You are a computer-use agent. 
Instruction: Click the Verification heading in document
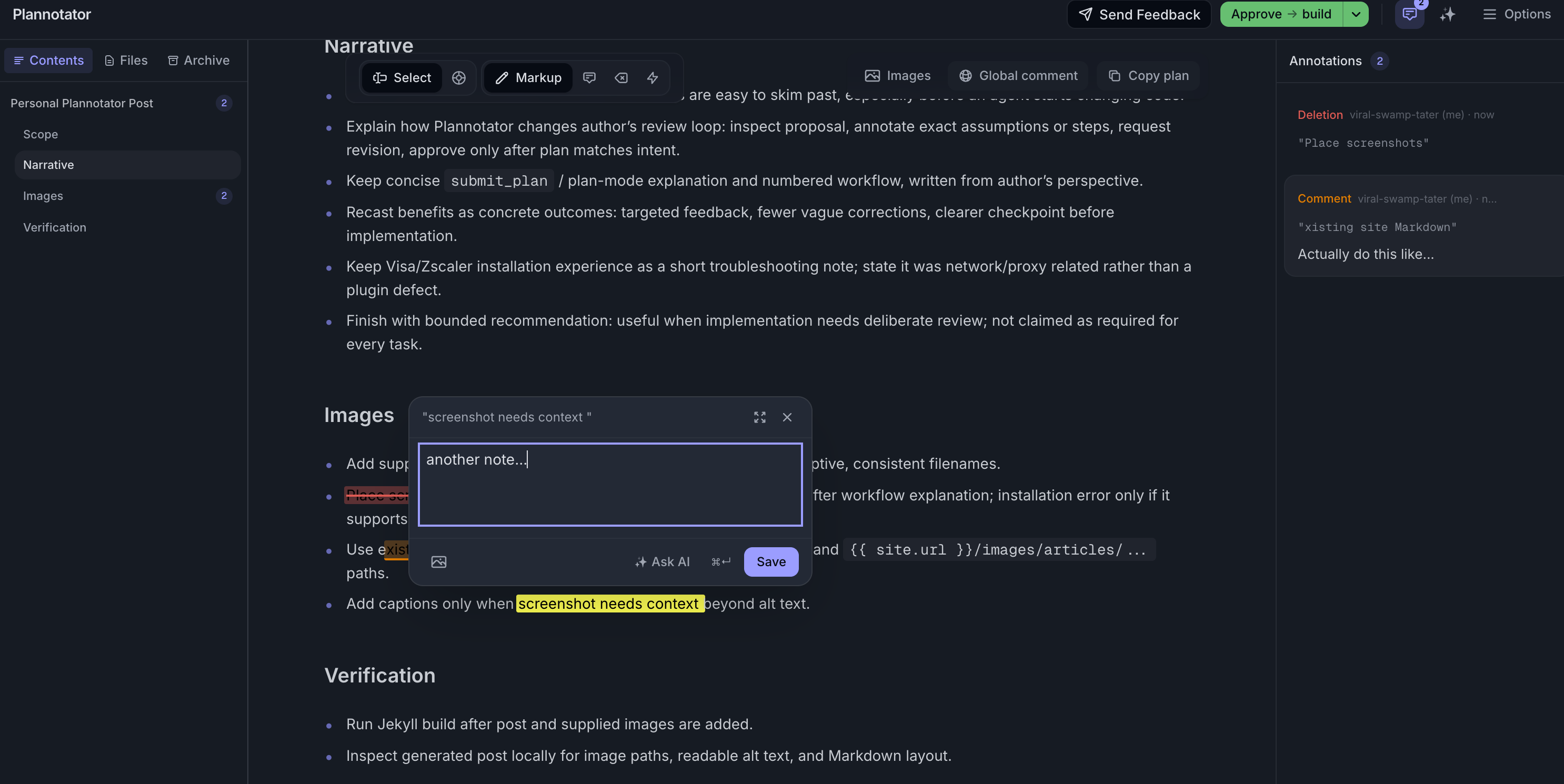[x=379, y=676]
